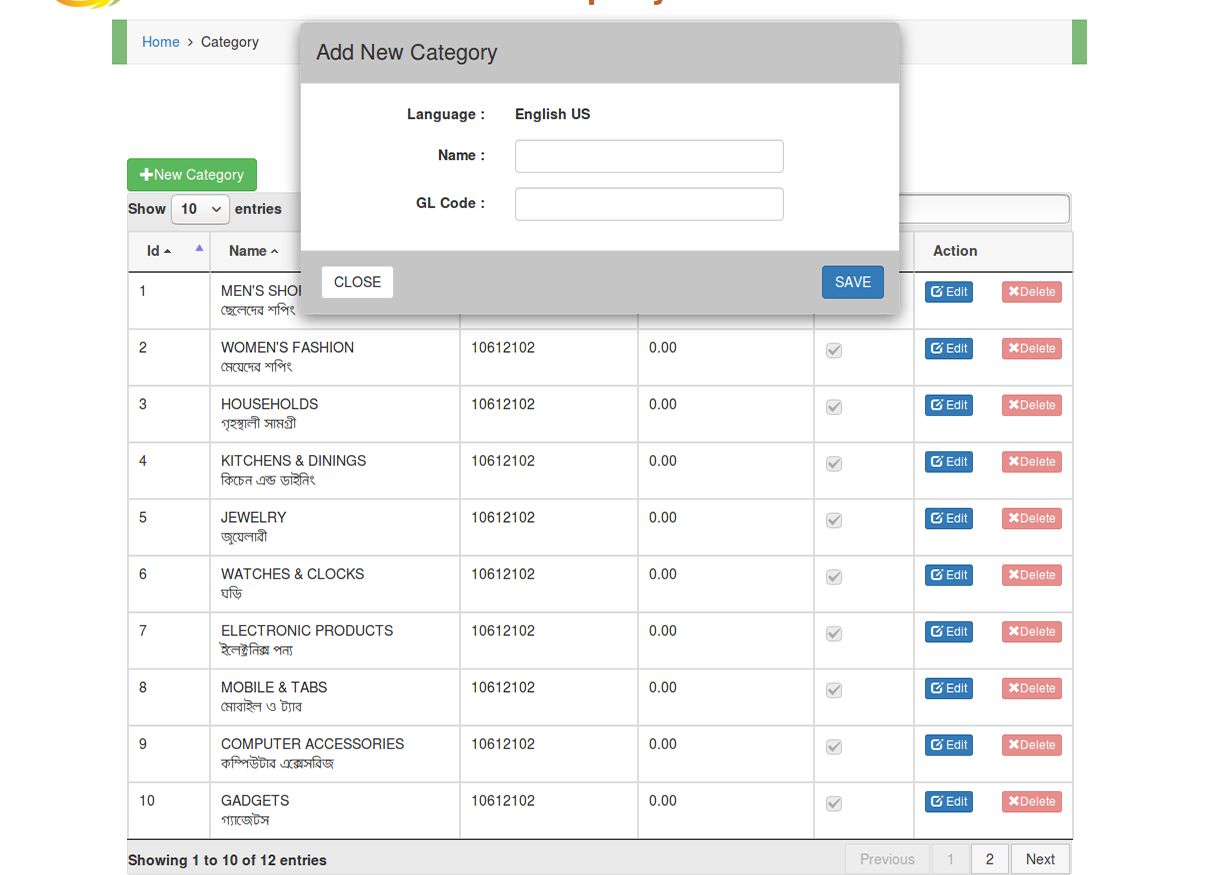Delete the GADGETS category
Screen dimensions: 1212x875
coord(1031,802)
